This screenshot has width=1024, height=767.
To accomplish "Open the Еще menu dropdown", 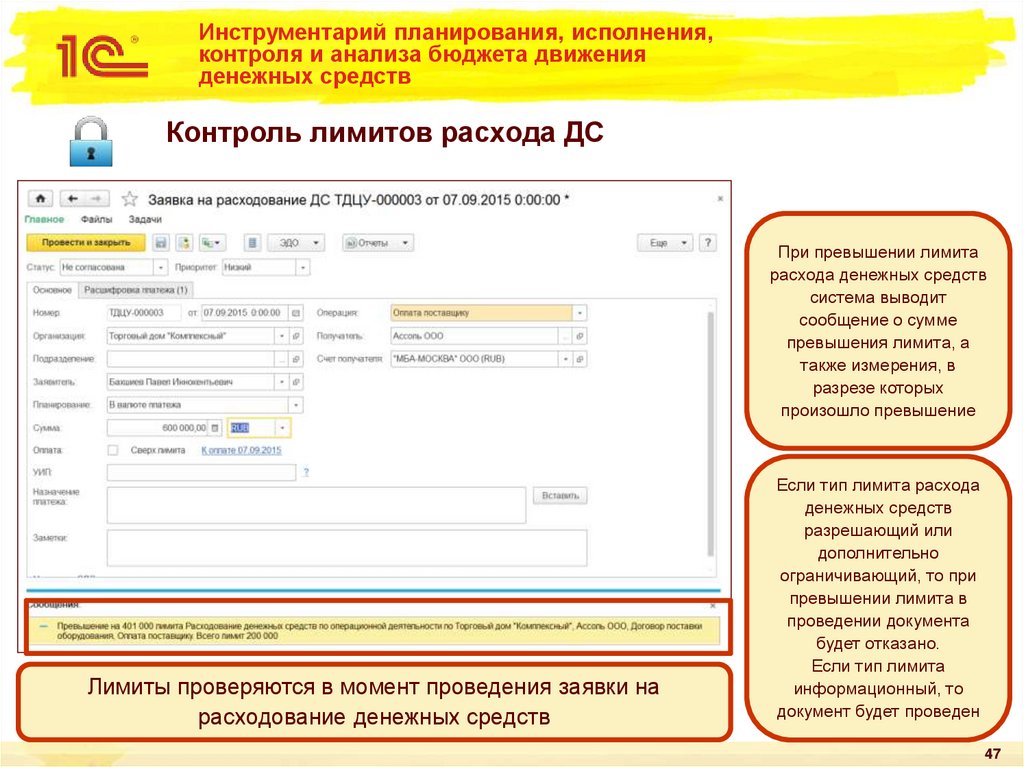I will [x=665, y=243].
